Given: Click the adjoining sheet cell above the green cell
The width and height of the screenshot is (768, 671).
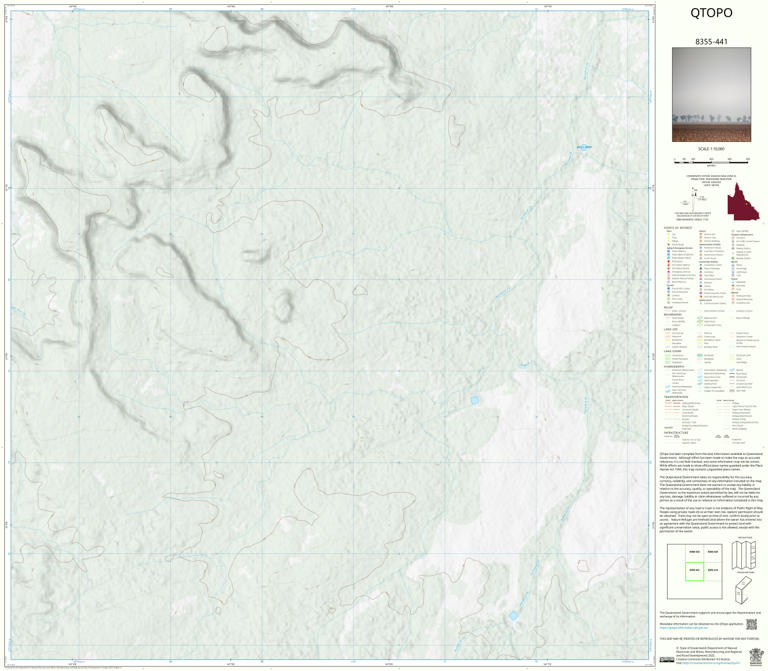Looking at the screenshot, I should (694, 552).
